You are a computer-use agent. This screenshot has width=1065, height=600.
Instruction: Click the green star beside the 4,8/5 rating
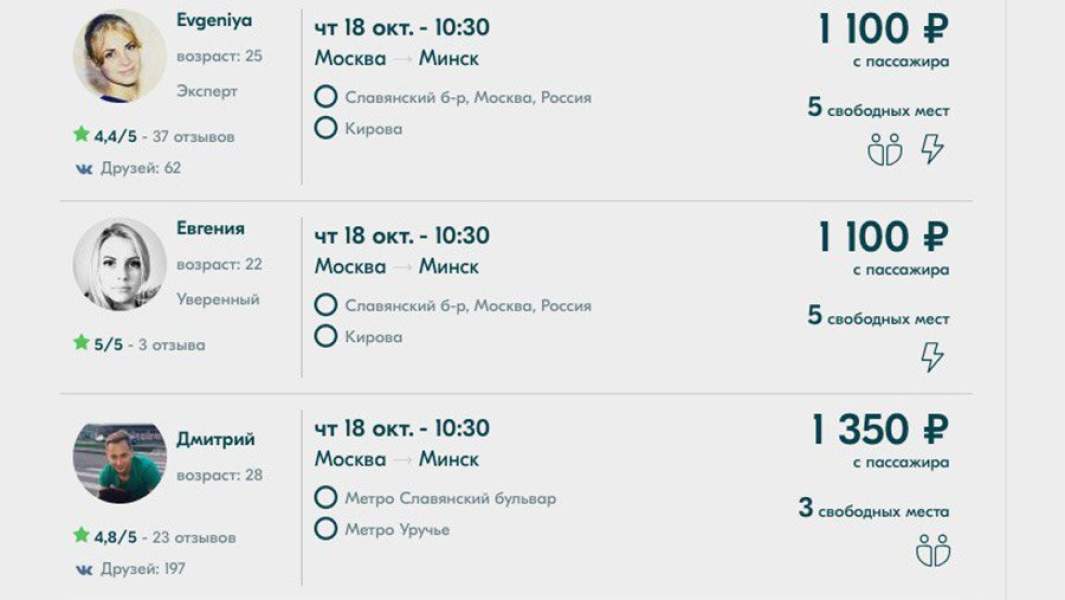point(81,535)
